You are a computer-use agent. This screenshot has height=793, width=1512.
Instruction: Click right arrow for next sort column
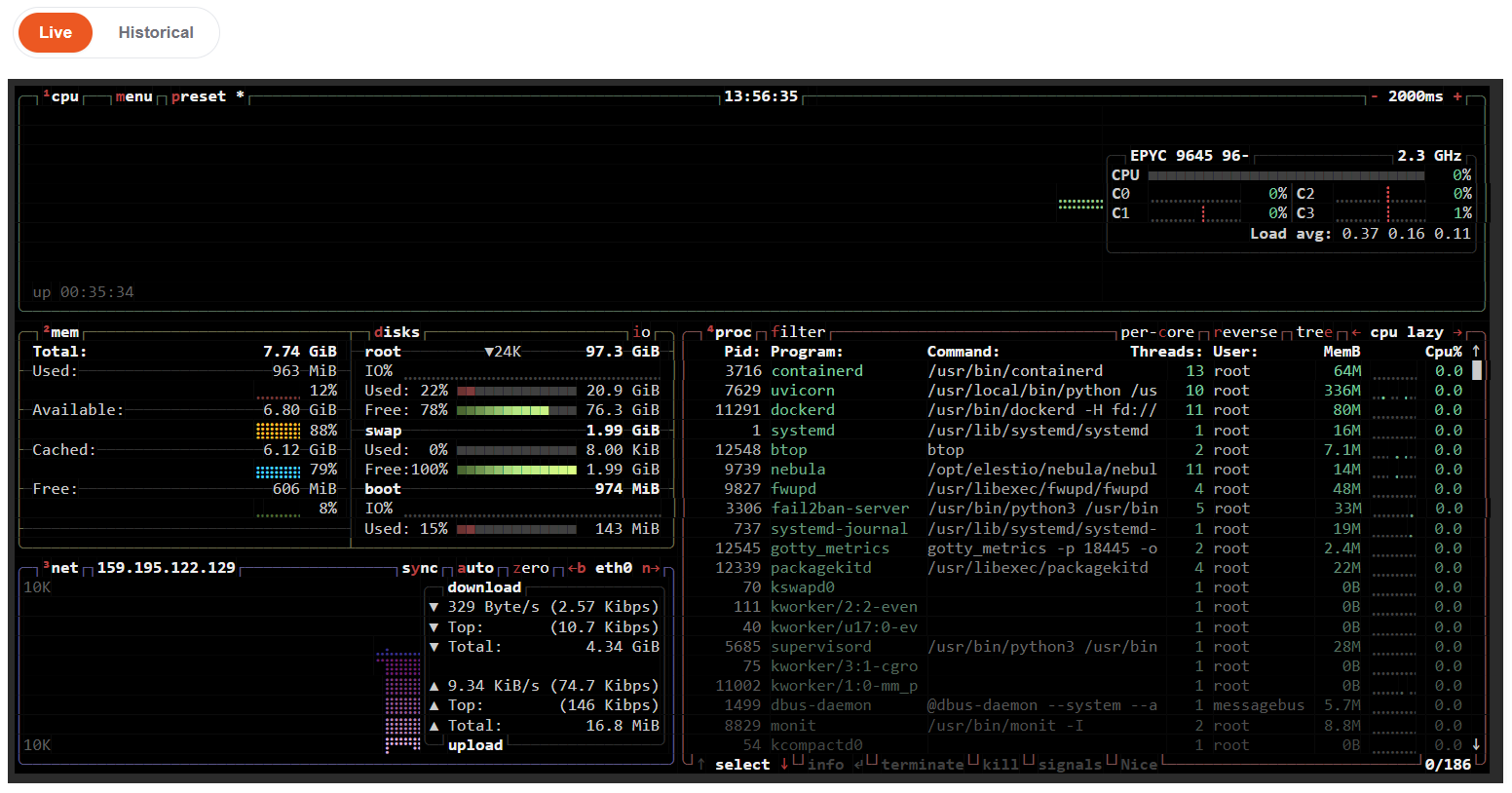click(x=1457, y=332)
